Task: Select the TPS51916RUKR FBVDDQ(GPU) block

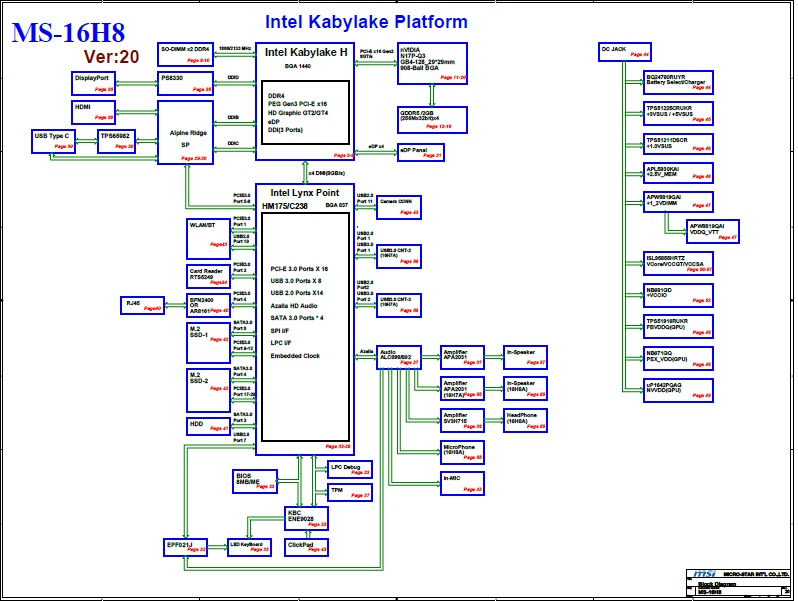Action: 678,327
